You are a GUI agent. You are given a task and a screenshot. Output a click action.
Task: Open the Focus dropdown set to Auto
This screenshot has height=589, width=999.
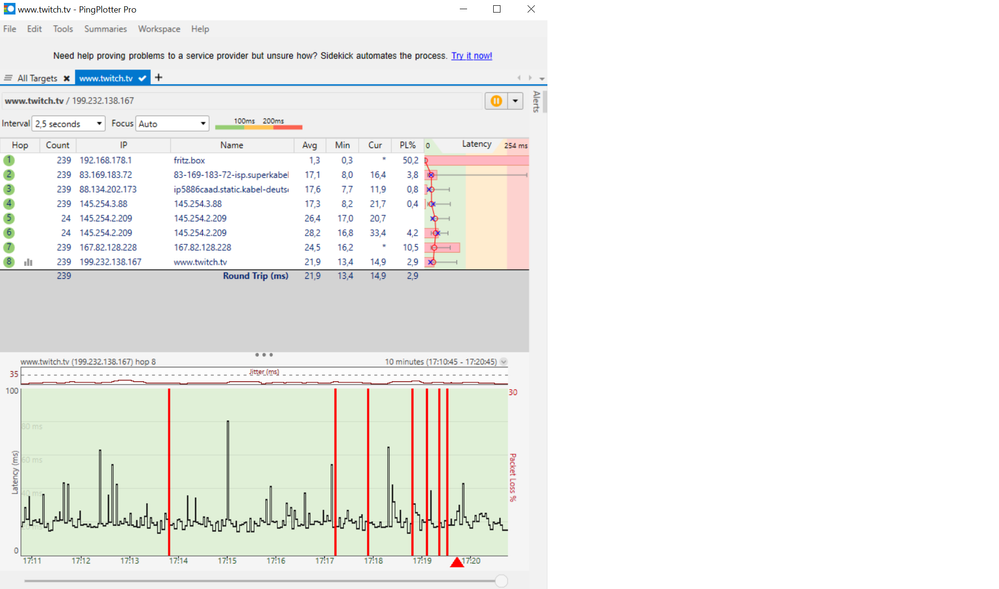172,124
